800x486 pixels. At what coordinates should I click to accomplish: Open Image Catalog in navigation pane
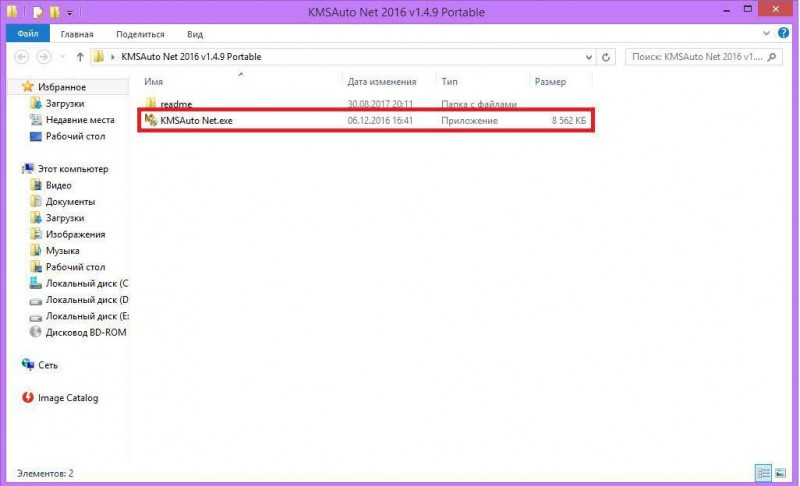(x=68, y=398)
